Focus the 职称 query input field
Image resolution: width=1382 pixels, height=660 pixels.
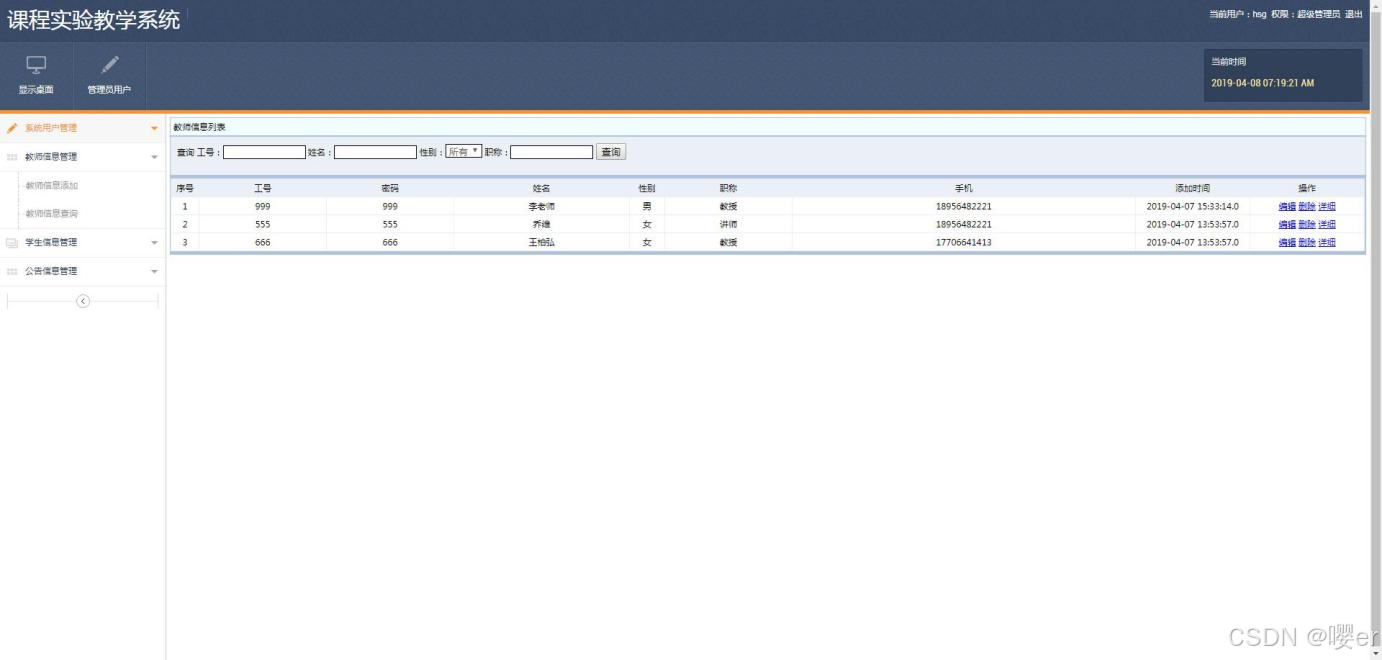pyautogui.click(x=552, y=152)
